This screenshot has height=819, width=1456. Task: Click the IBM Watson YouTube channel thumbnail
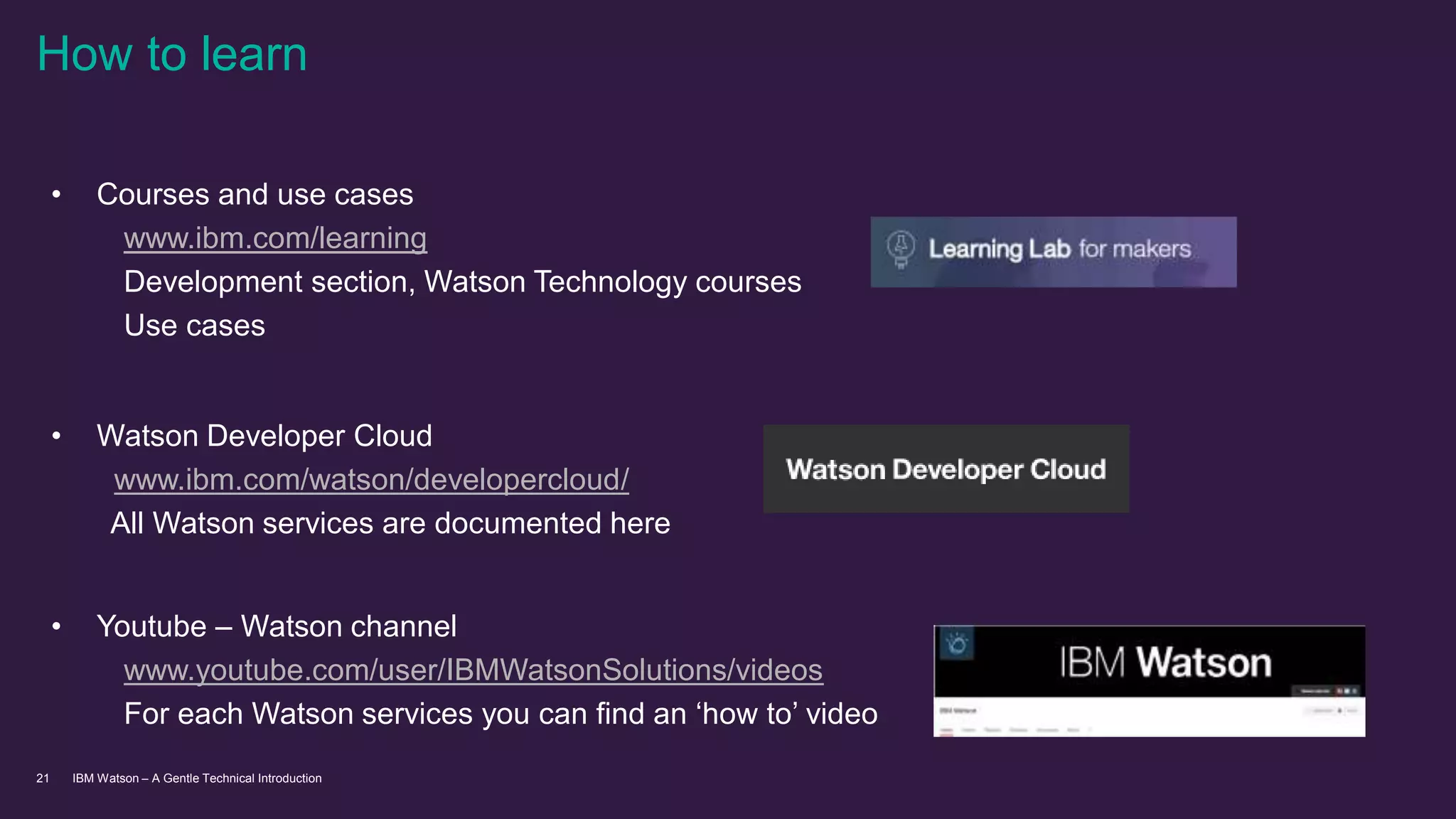point(1150,681)
